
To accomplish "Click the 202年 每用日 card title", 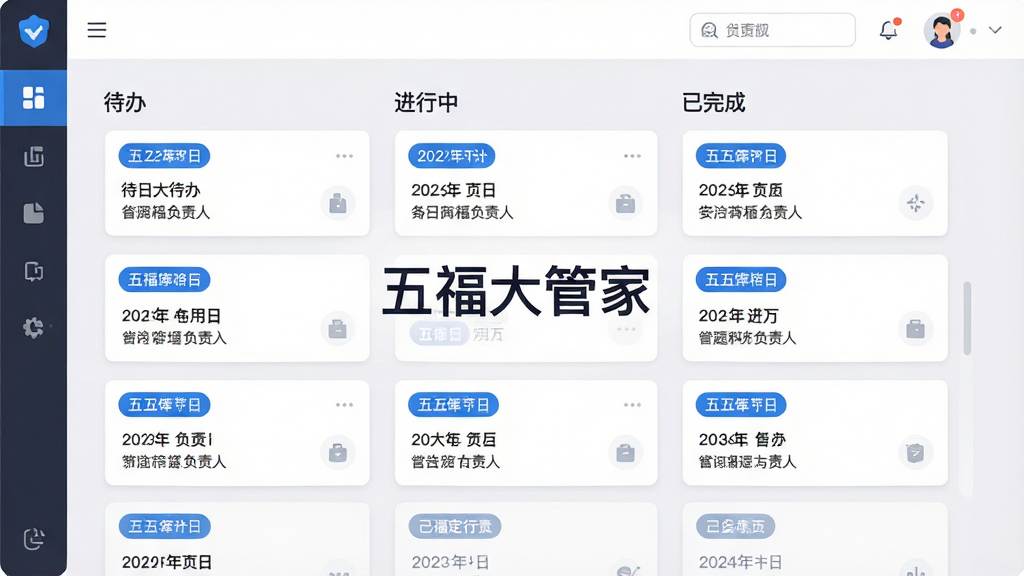I will [171, 315].
